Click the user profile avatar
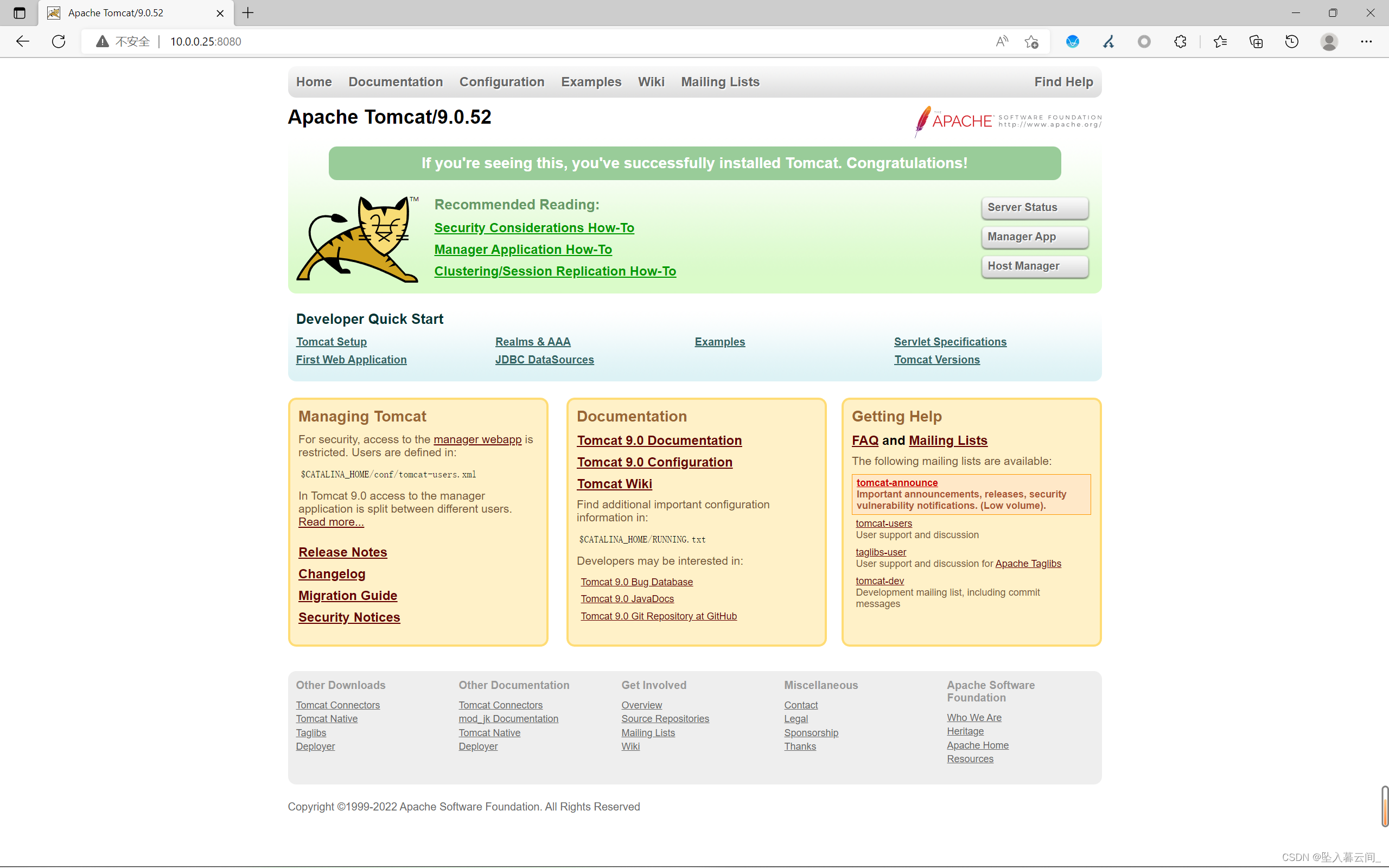Viewport: 1389px width, 868px height. click(x=1329, y=41)
